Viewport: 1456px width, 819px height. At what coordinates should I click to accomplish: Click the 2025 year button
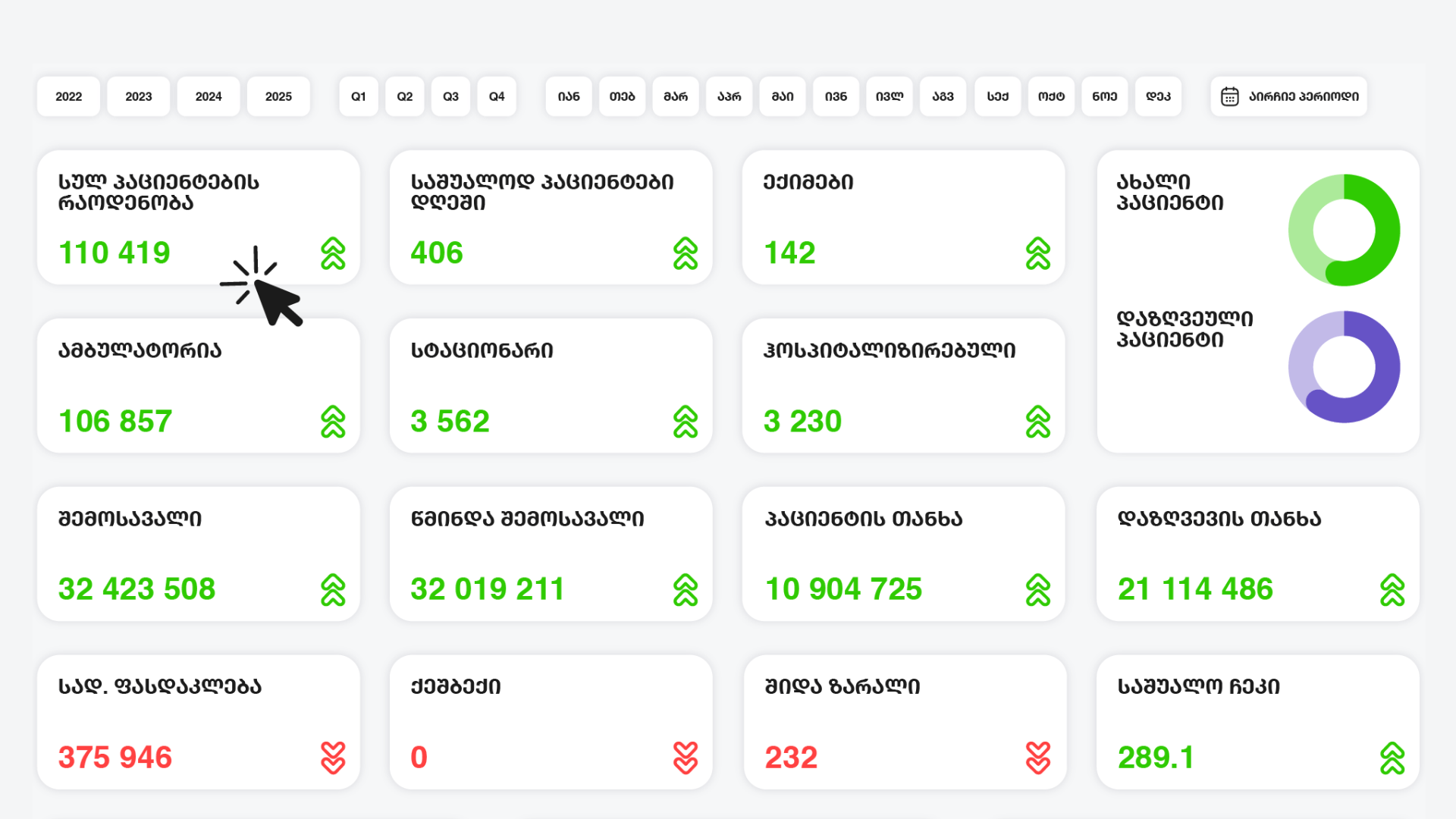pos(278,96)
